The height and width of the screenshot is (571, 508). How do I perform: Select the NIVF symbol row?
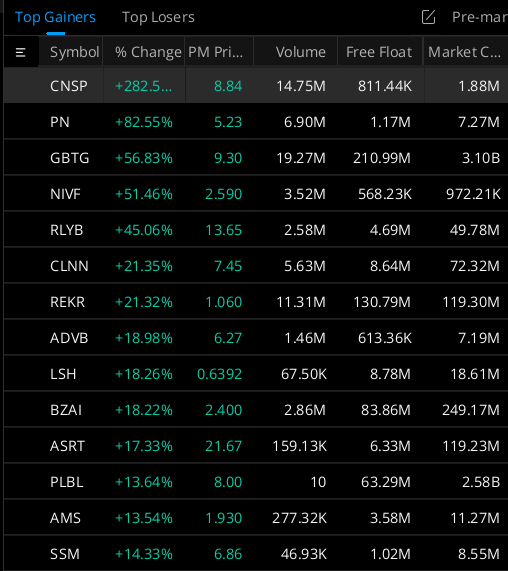point(256,194)
